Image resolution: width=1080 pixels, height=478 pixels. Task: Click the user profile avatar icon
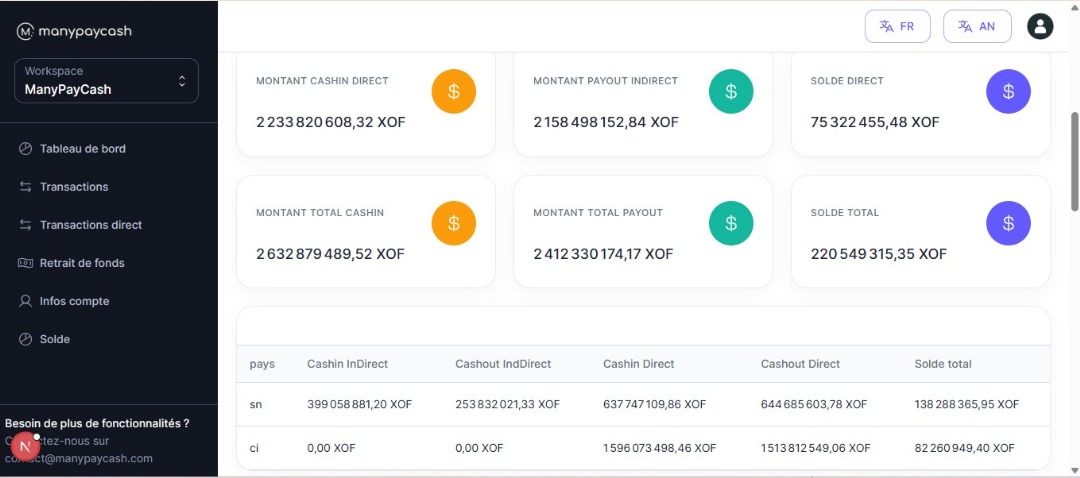[1040, 27]
